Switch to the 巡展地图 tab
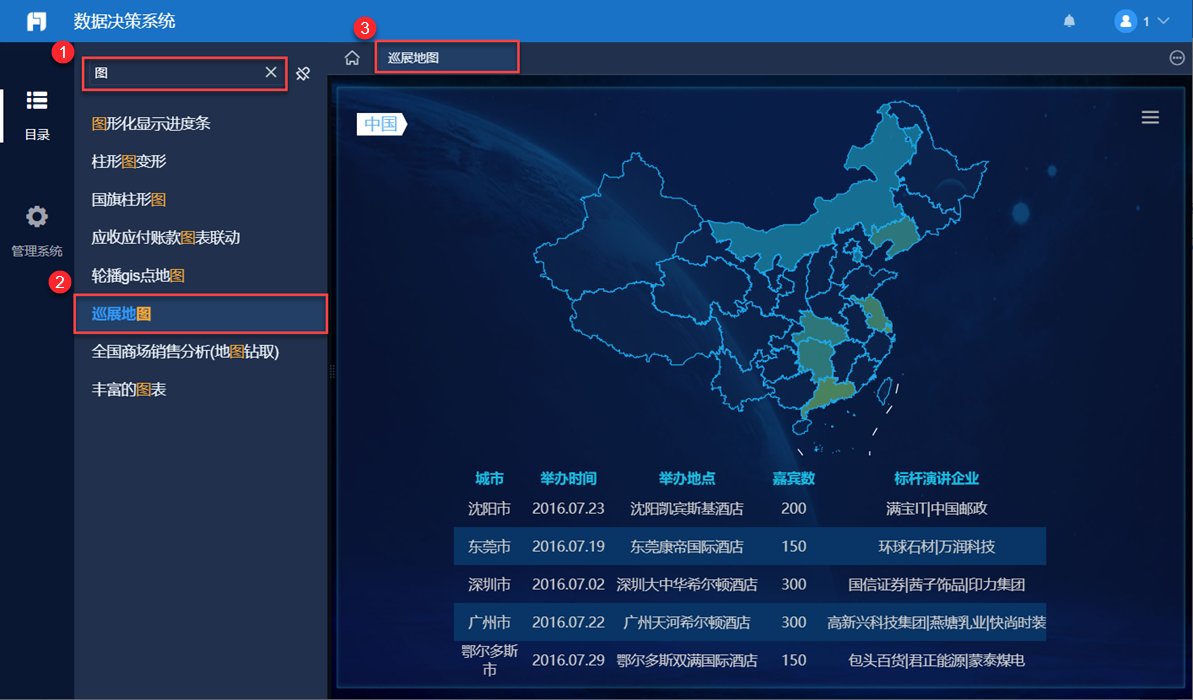1193x700 pixels. point(447,57)
